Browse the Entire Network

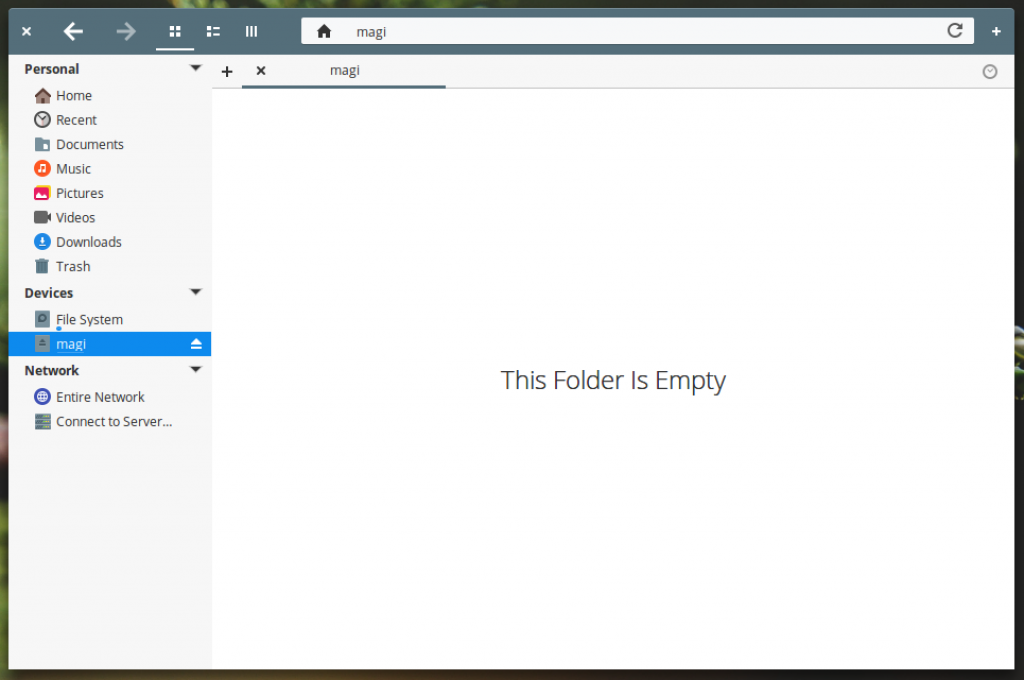98,396
